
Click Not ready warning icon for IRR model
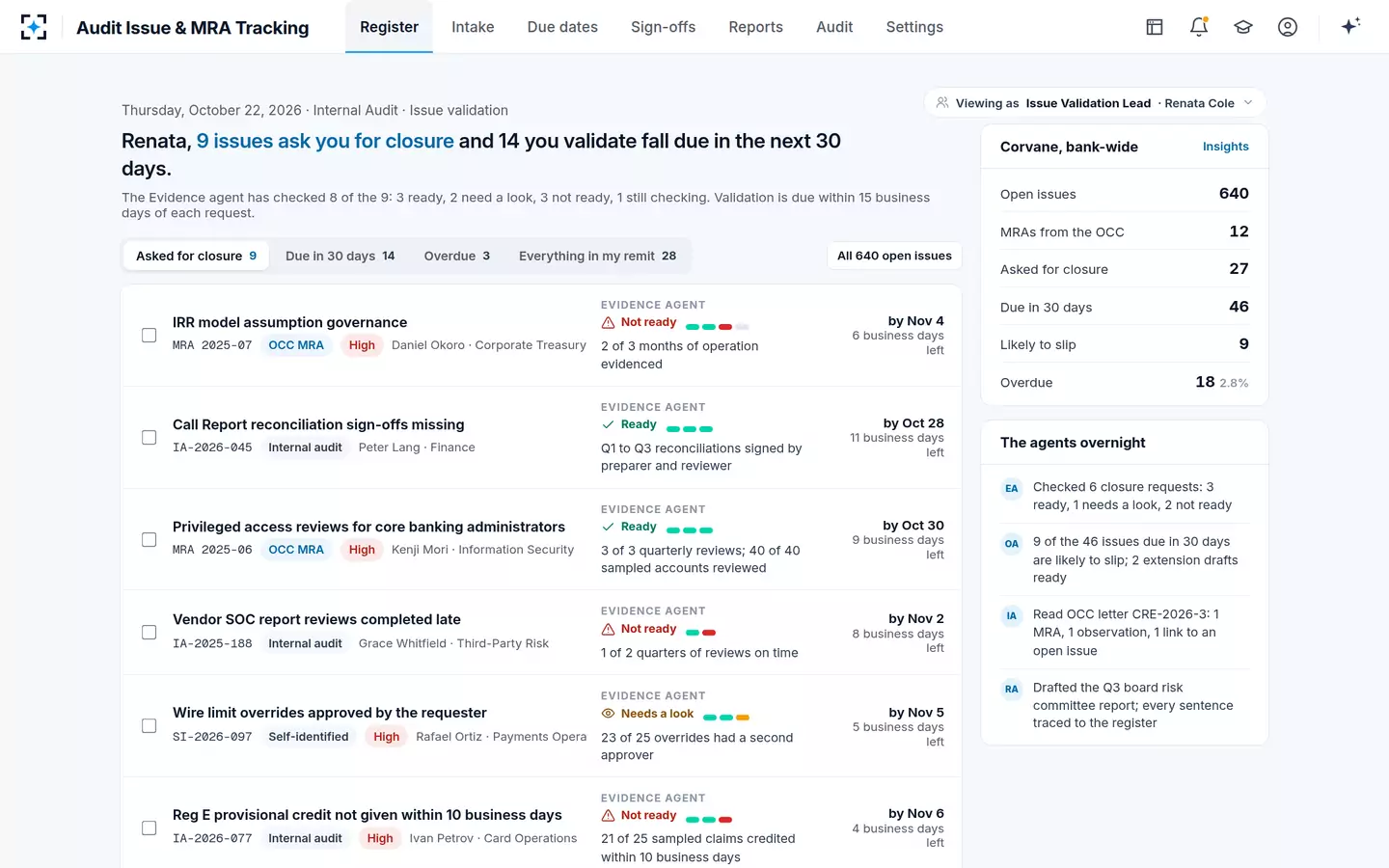(x=608, y=323)
